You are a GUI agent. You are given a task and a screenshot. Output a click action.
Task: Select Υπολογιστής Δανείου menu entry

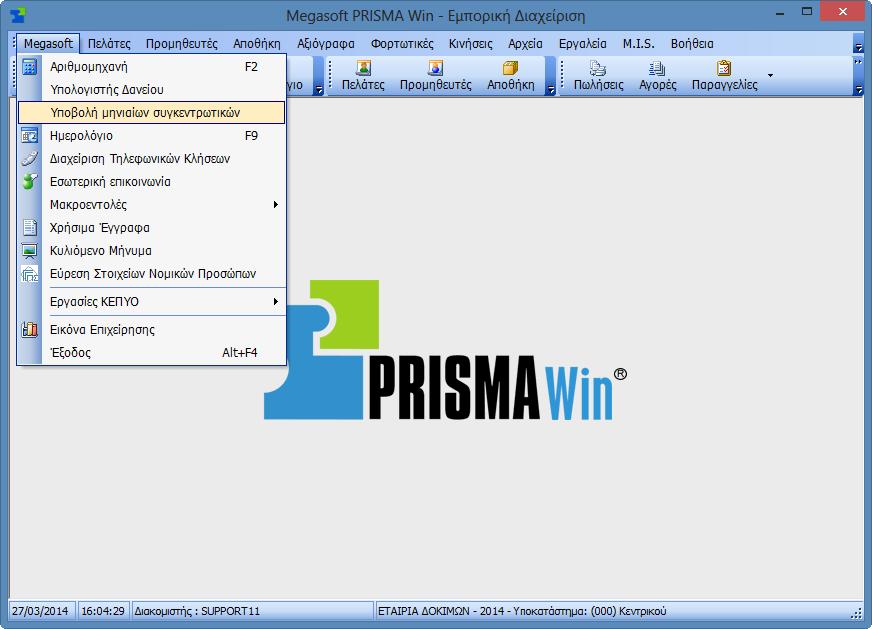pos(152,90)
